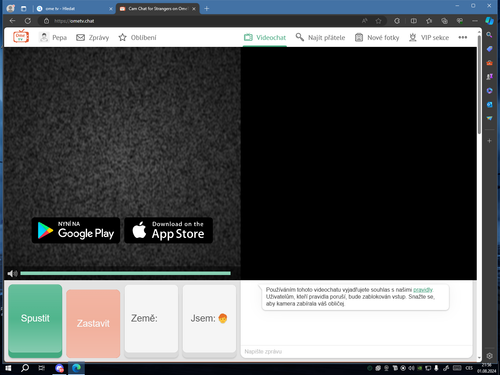Open the Jsem gender selector
500x375 pixels.
pyautogui.click(x=209, y=321)
